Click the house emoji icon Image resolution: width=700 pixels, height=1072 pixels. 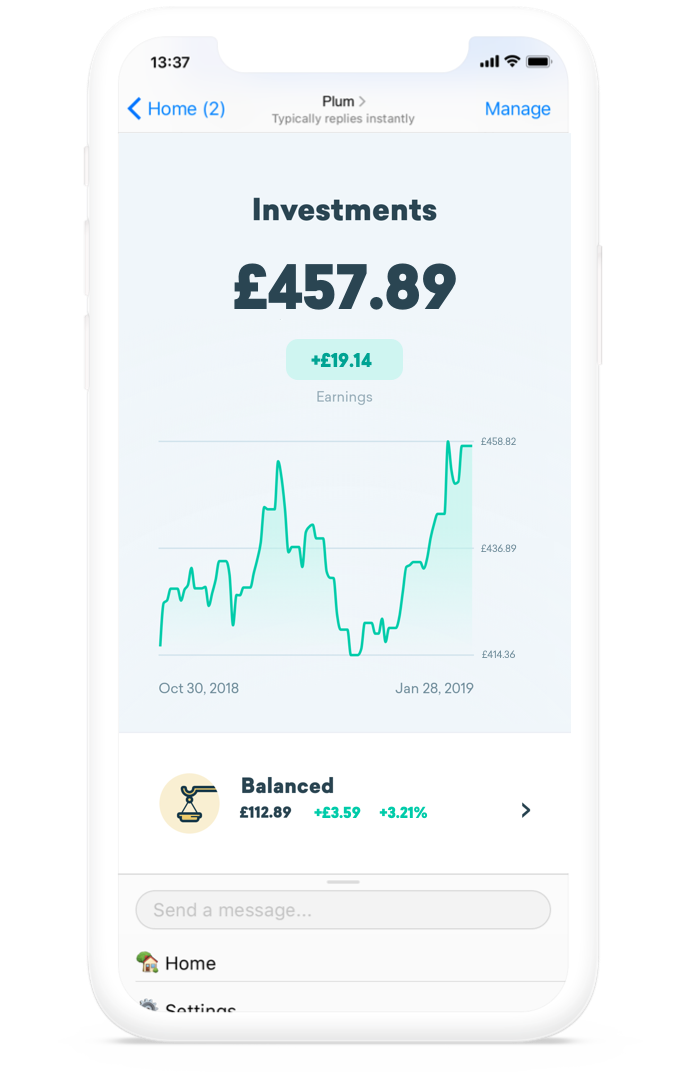pyautogui.click(x=147, y=962)
